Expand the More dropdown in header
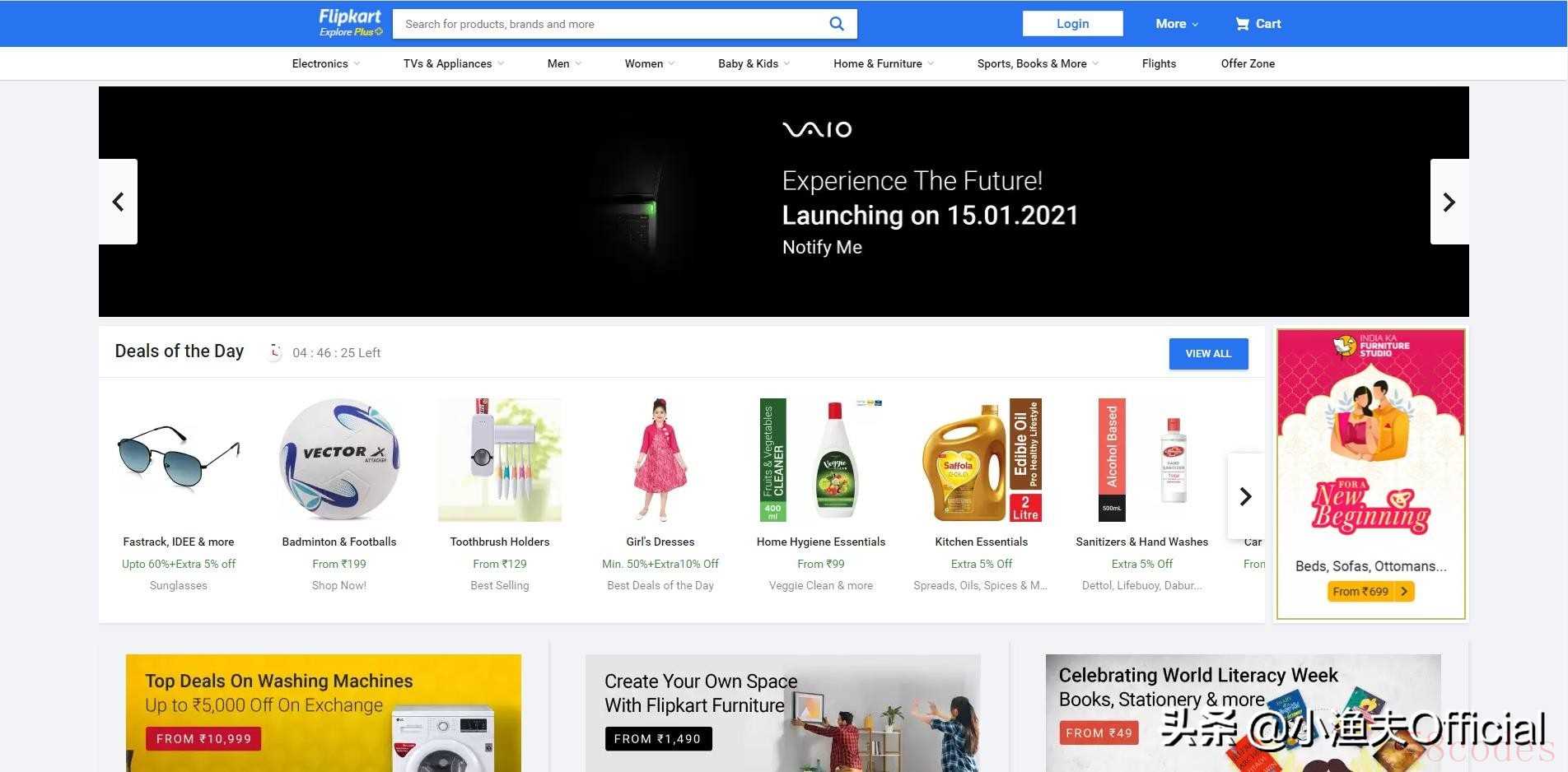The width and height of the screenshot is (1568, 772). 1177,24
